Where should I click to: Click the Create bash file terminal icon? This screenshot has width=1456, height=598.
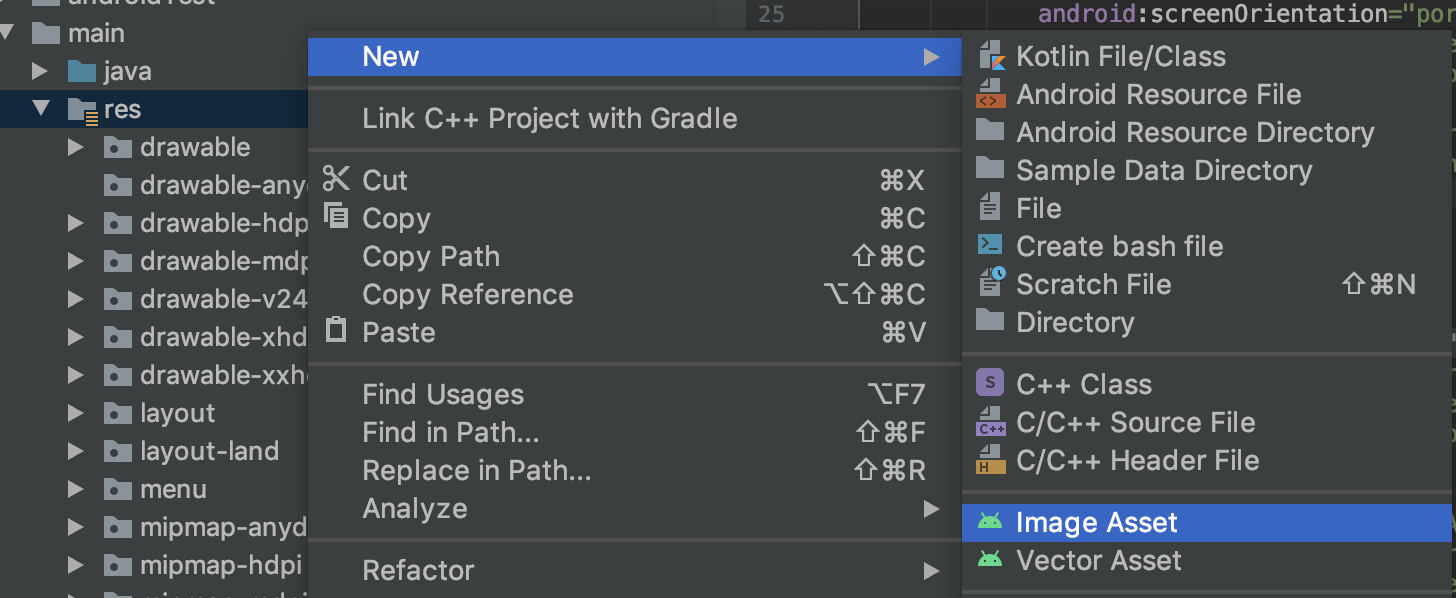coord(990,246)
